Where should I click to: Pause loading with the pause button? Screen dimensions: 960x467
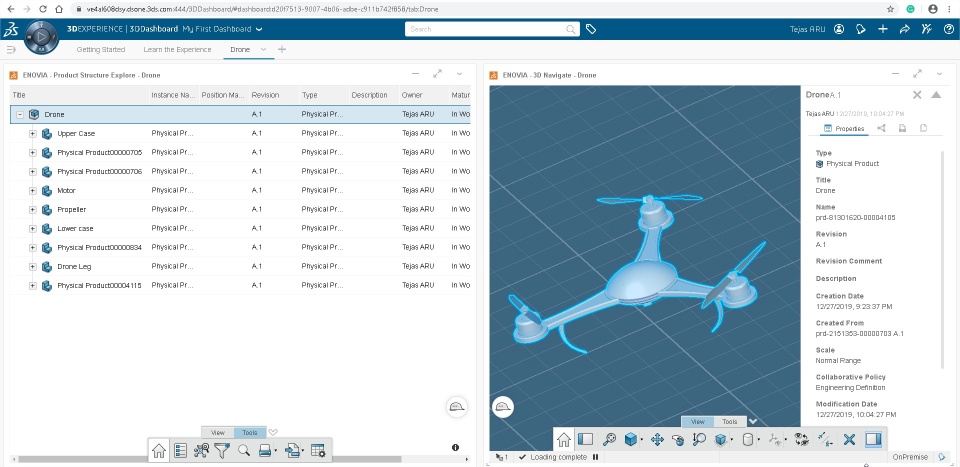point(595,457)
